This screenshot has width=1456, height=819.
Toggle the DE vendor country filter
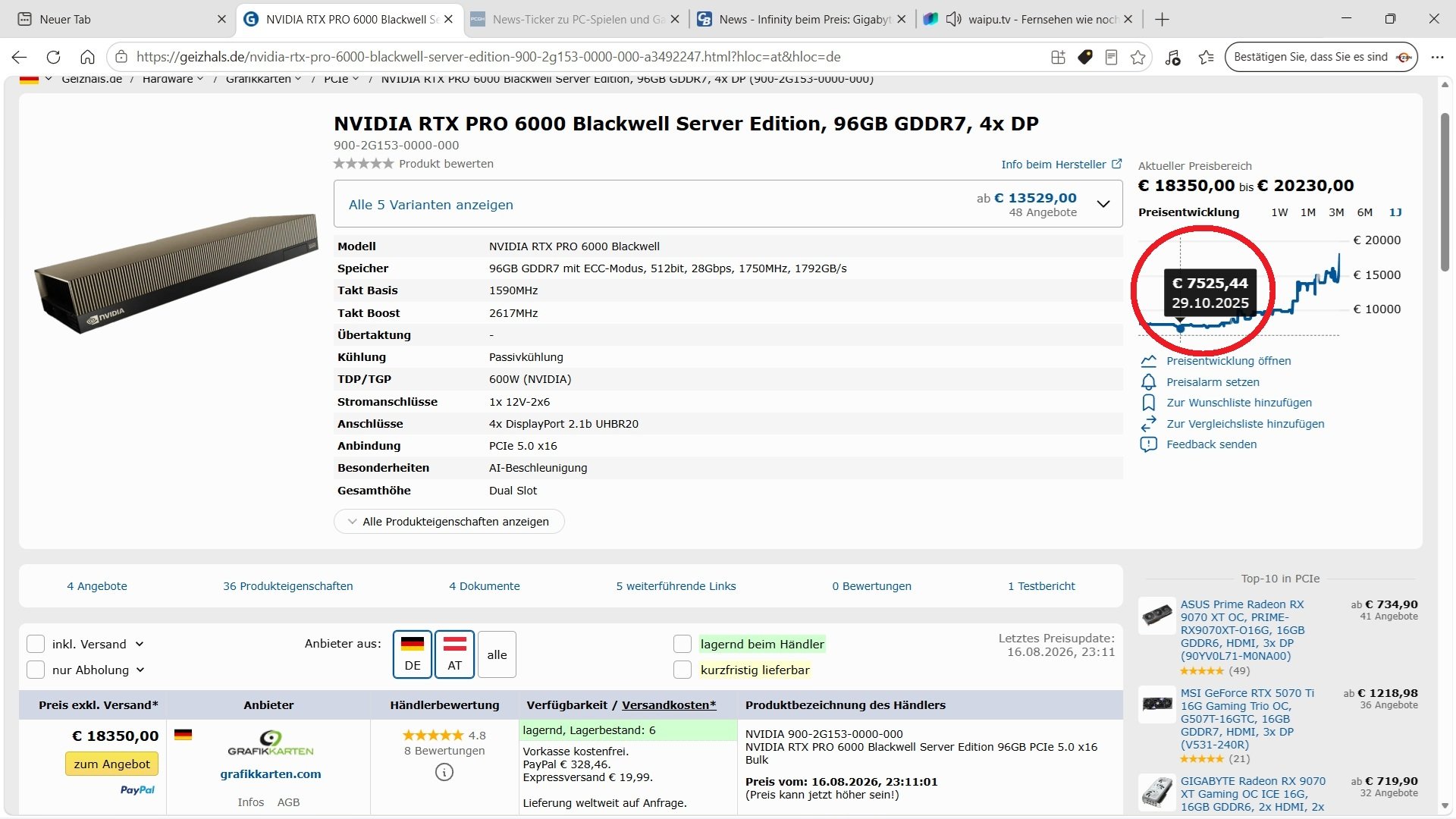(x=413, y=654)
